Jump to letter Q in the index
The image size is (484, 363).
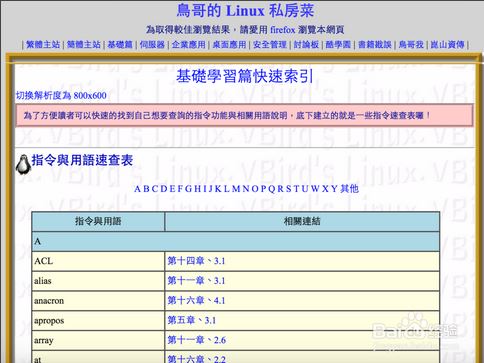(272, 189)
